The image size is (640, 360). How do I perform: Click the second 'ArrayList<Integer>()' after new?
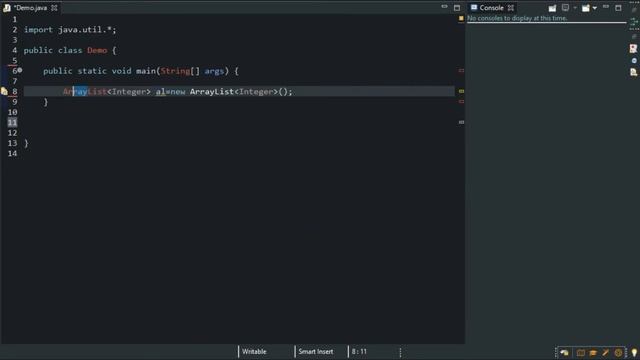239,91
